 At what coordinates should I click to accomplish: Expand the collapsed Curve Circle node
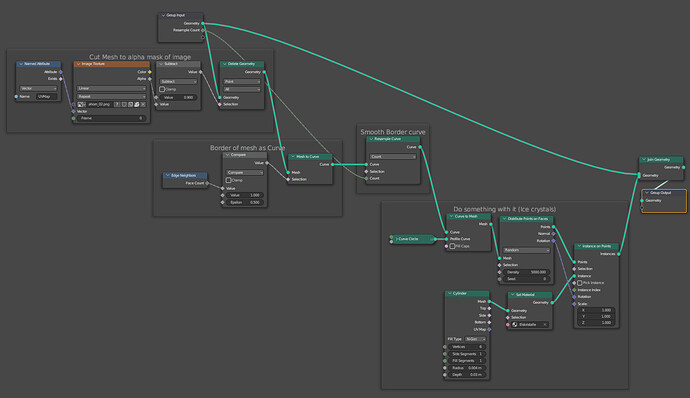pos(396,239)
